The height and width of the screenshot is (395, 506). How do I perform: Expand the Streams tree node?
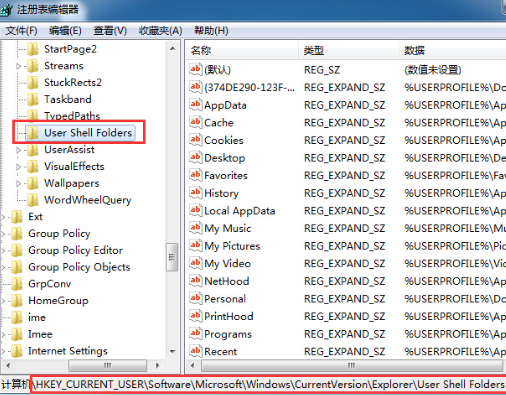pos(18,66)
